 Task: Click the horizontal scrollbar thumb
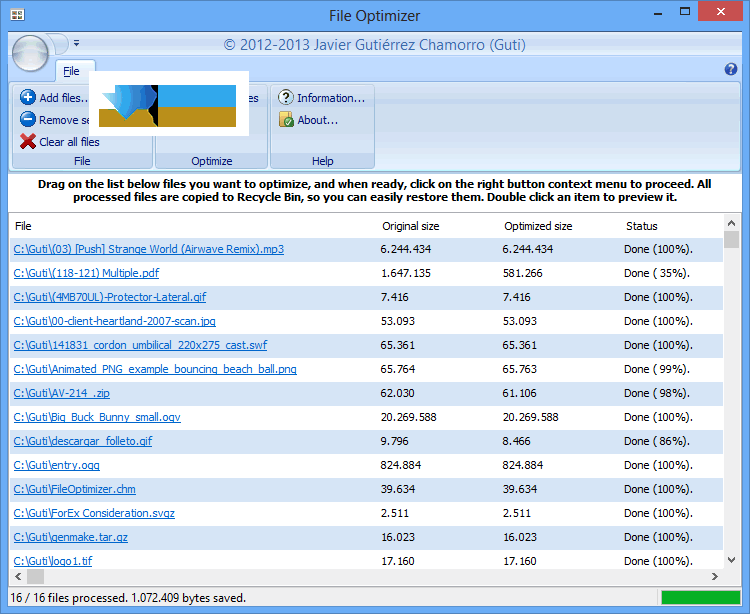pyautogui.click(x=35, y=576)
